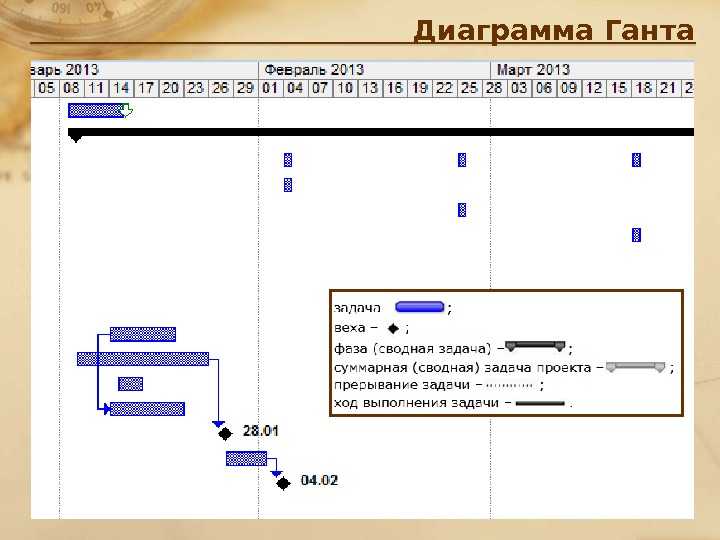
Task: Click day cell '22' in timeline header
Action: [x=444, y=88]
